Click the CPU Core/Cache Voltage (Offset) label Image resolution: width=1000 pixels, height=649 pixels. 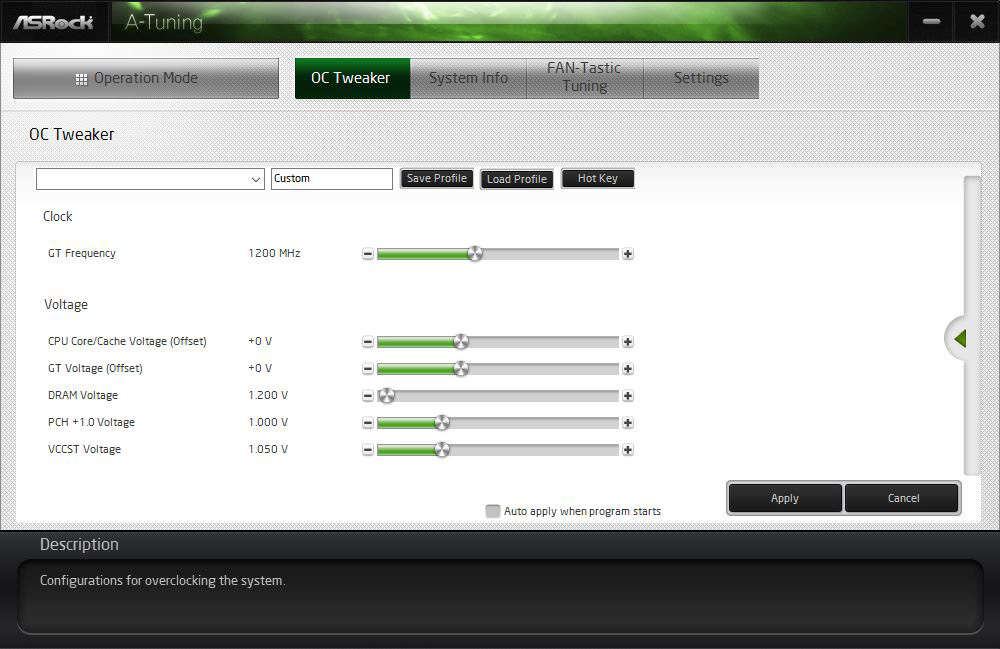(x=127, y=341)
